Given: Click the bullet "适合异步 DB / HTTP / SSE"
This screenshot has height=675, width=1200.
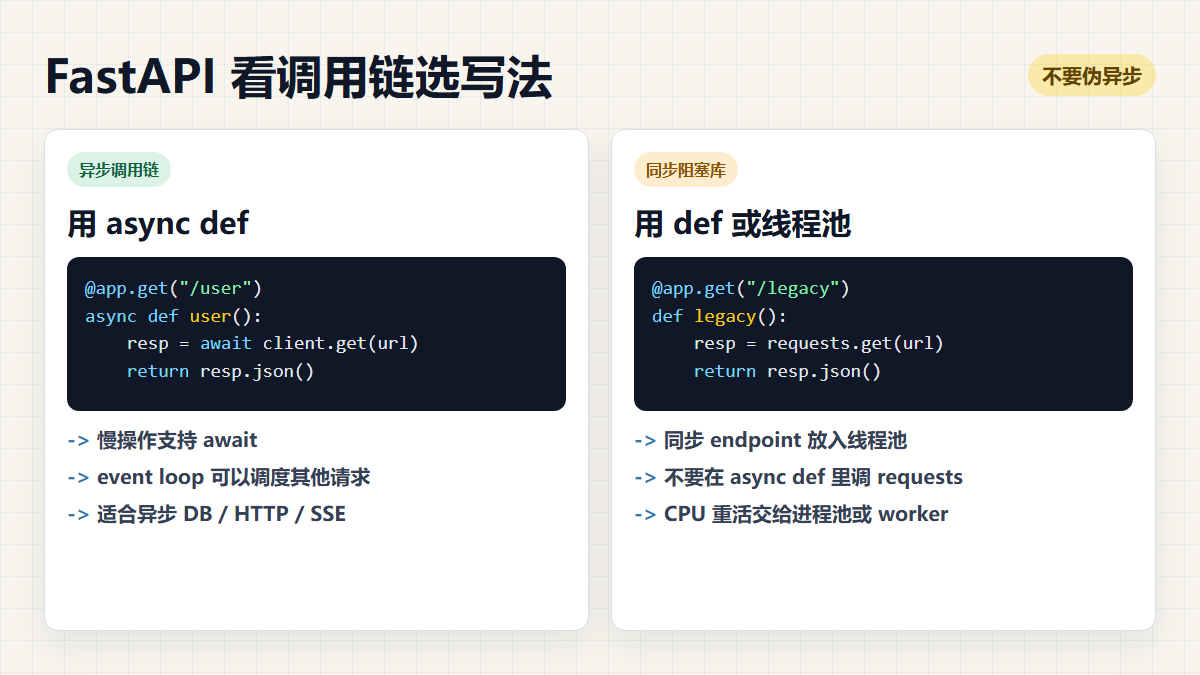Looking at the screenshot, I should click(206, 514).
